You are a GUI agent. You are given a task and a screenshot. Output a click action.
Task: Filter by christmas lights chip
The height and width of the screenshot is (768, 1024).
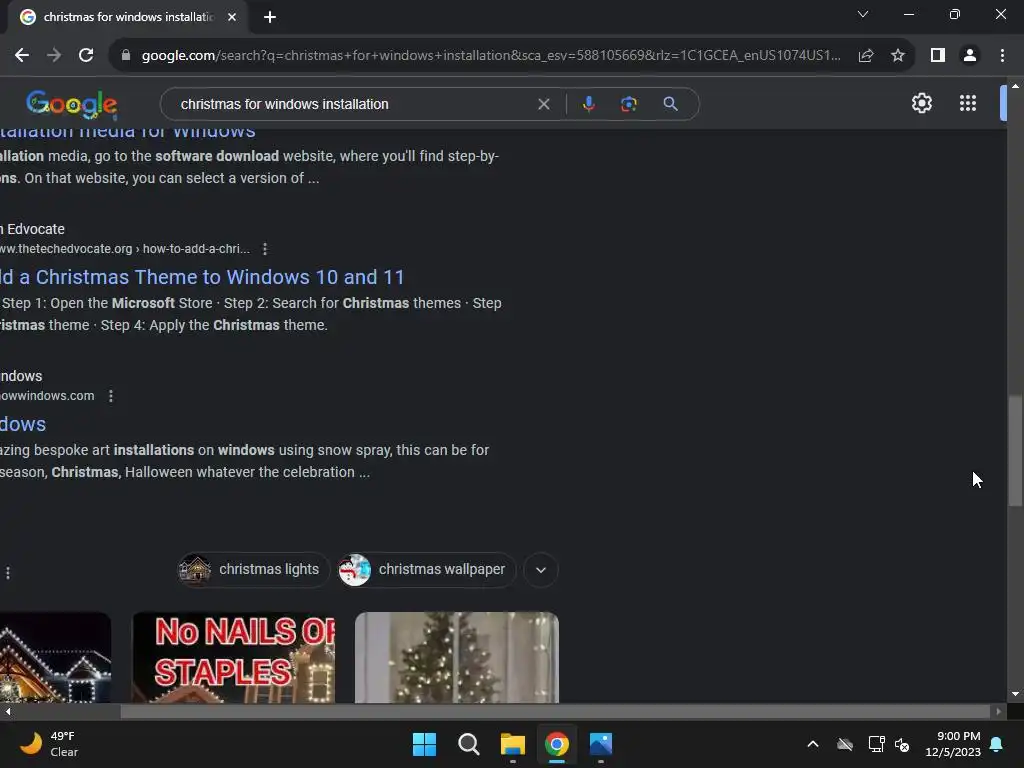tap(253, 569)
